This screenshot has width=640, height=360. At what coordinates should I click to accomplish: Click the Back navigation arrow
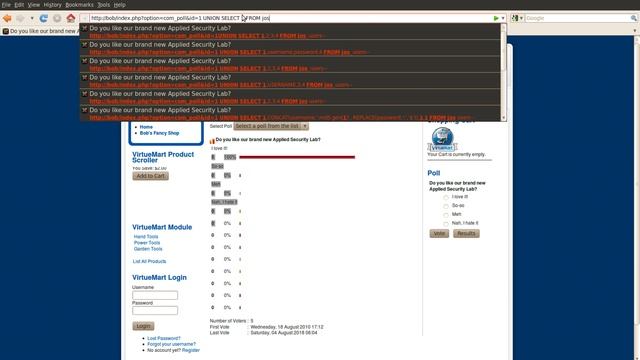tap(7, 18)
